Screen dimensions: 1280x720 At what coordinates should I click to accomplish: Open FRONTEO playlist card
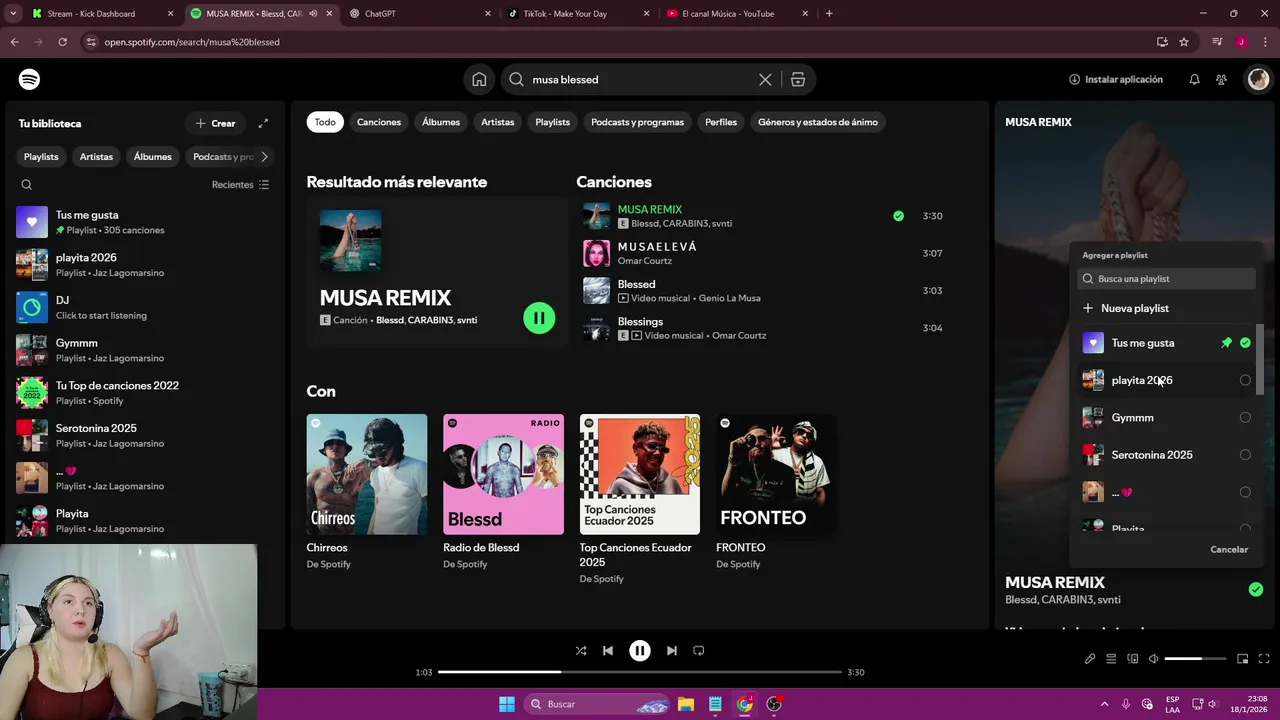(x=776, y=491)
